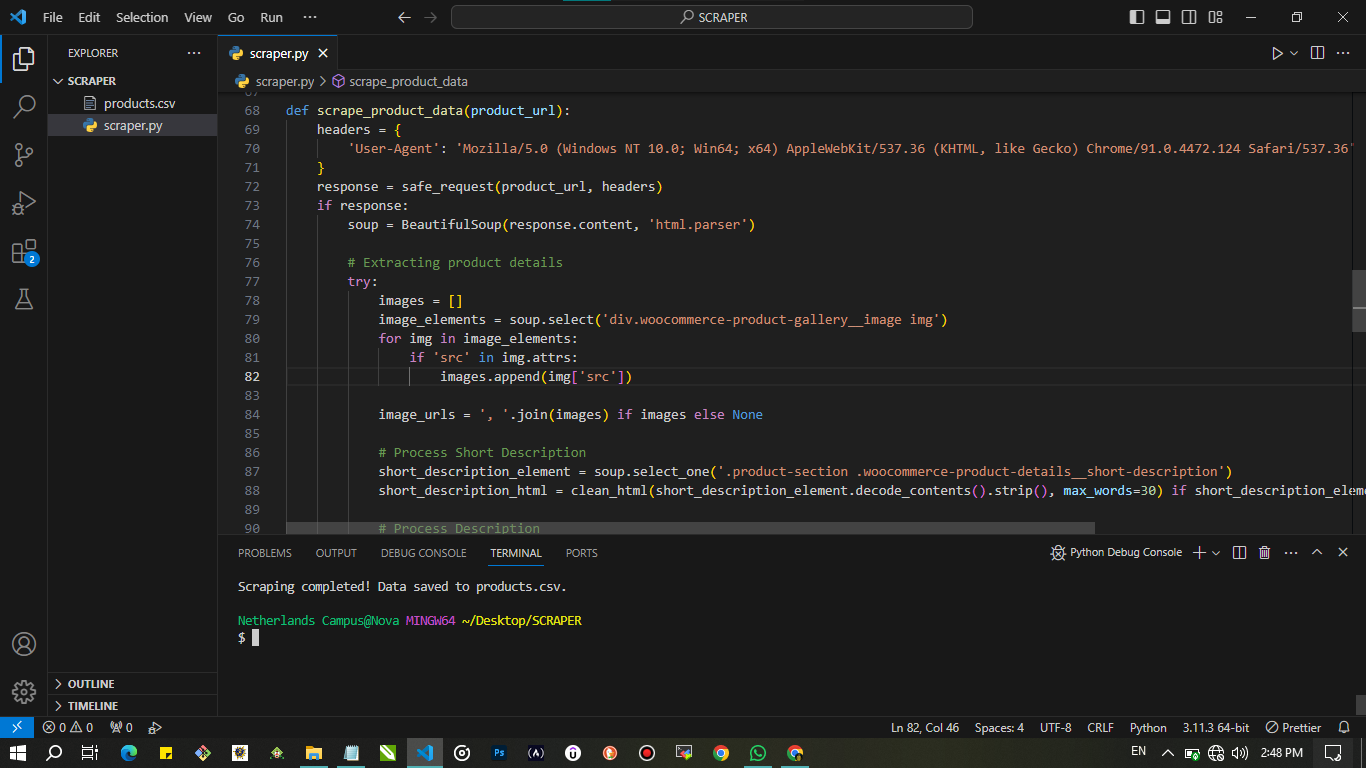
Task: Switch to the DEBUG CONSOLE panel tab
Action: tap(423, 553)
